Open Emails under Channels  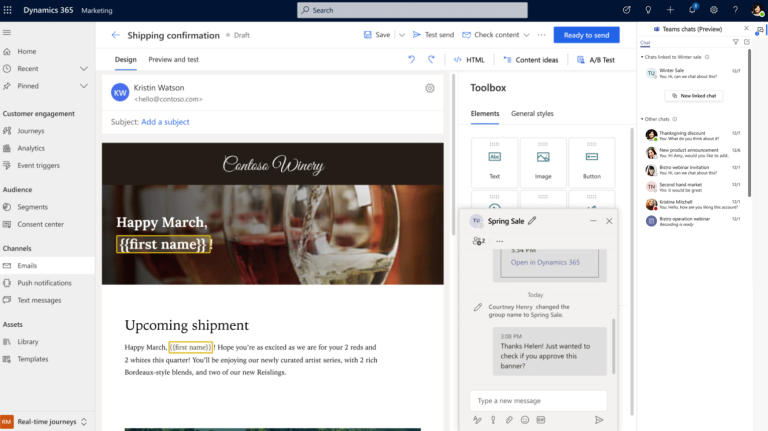tap(48, 265)
